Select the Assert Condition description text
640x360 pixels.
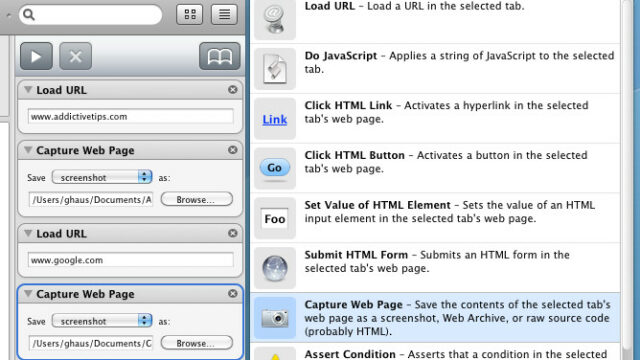[x=456, y=354]
